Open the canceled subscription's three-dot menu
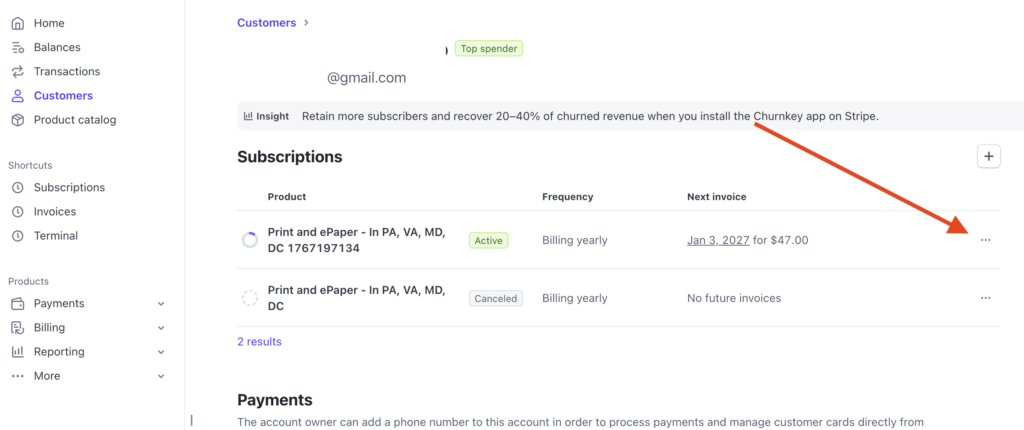1024x430 pixels. click(x=986, y=298)
